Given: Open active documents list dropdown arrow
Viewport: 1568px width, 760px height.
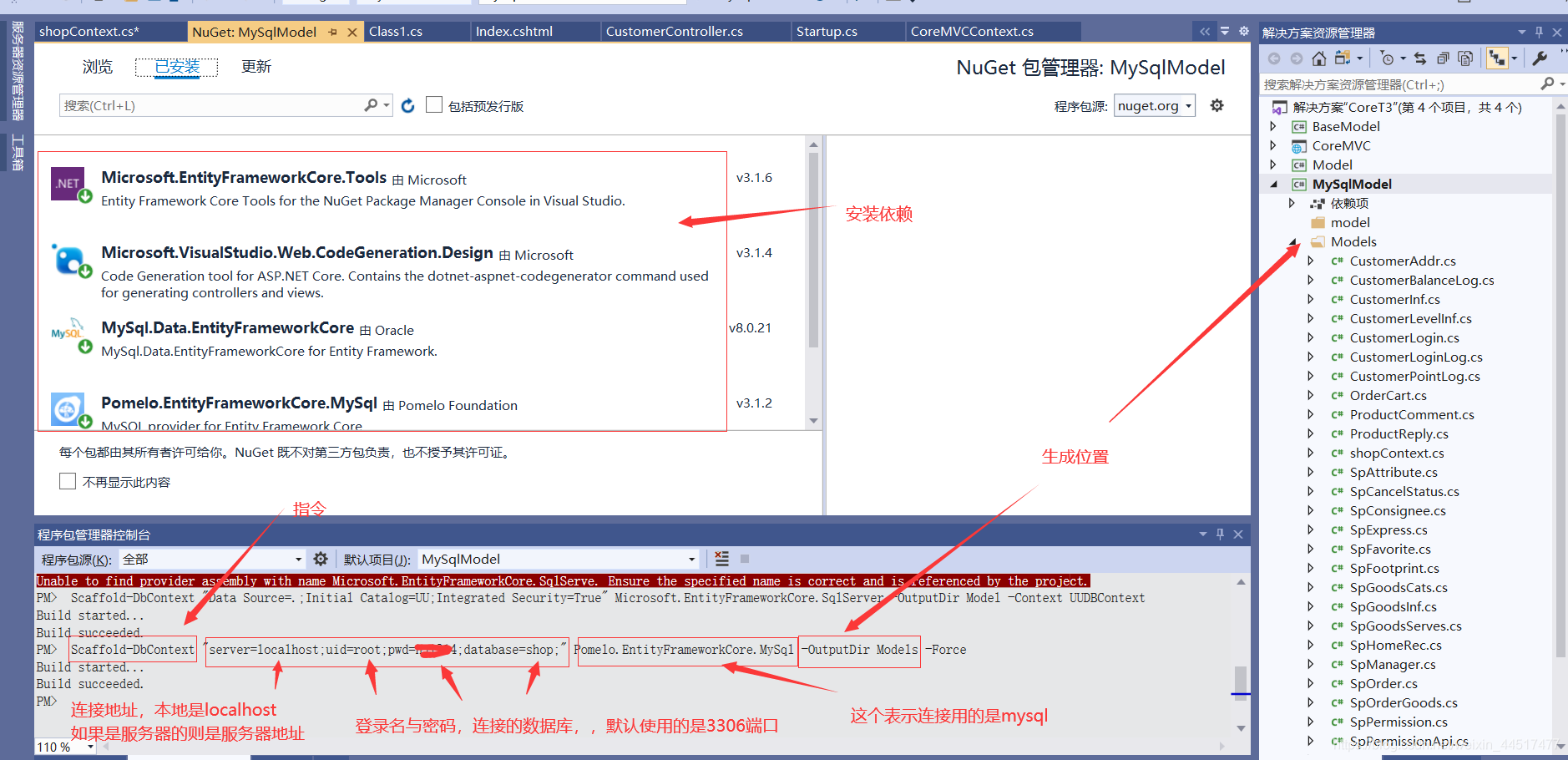Looking at the screenshot, I should click(x=1225, y=31).
